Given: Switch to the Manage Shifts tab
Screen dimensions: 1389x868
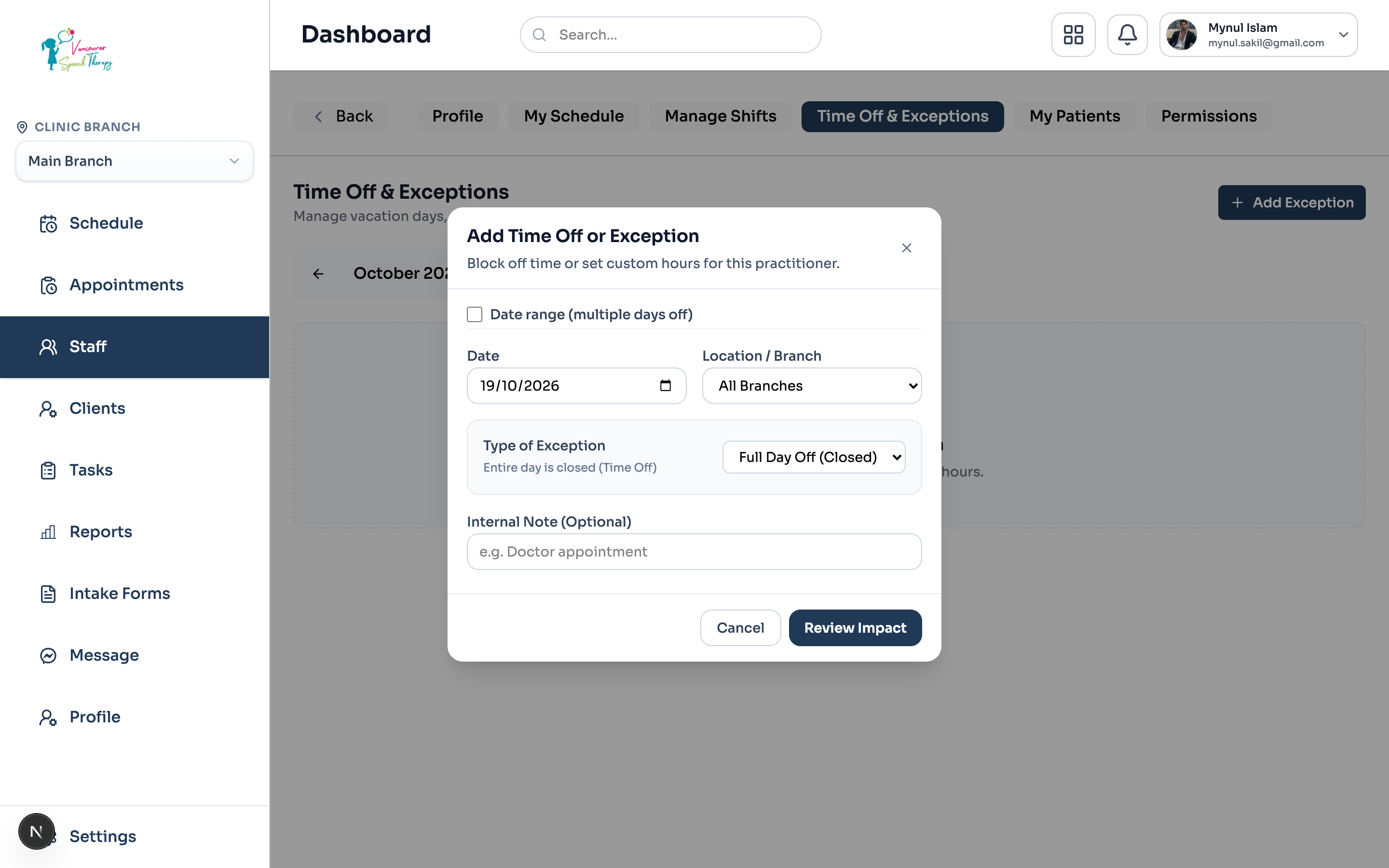Looking at the screenshot, I should click(x=720, y=117).
